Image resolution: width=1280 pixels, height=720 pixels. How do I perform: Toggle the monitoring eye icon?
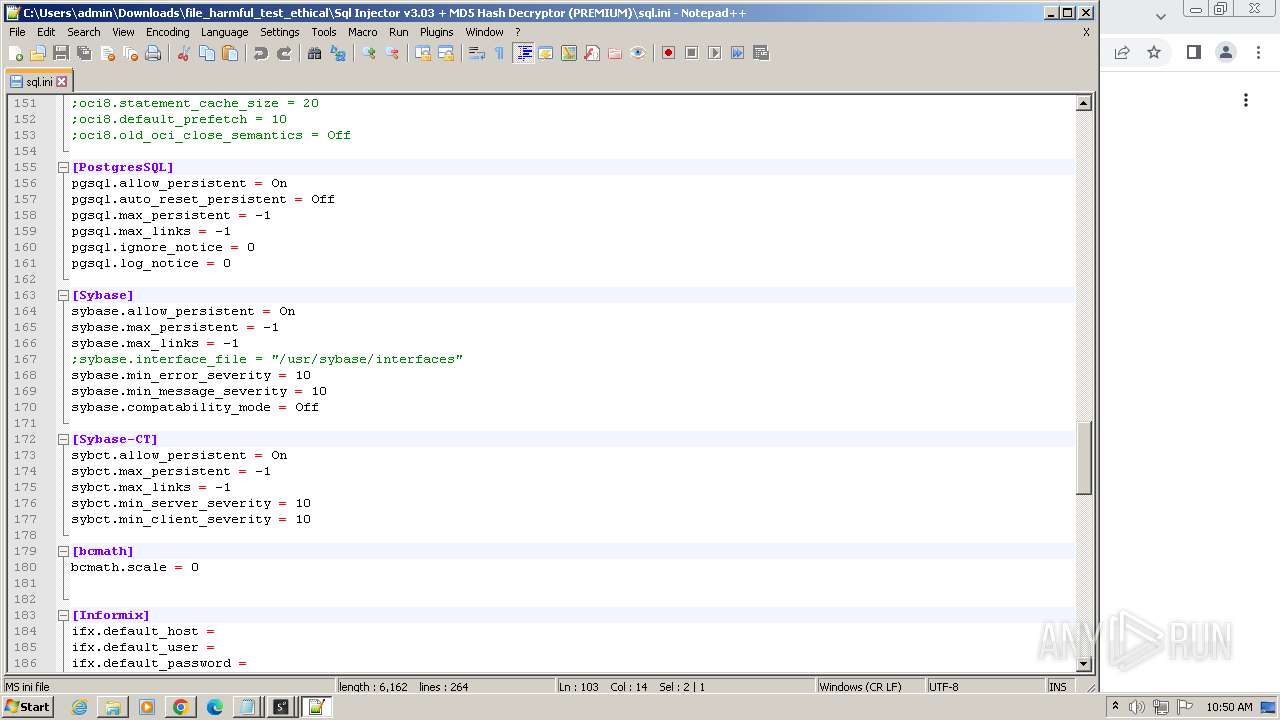[638, 53]
